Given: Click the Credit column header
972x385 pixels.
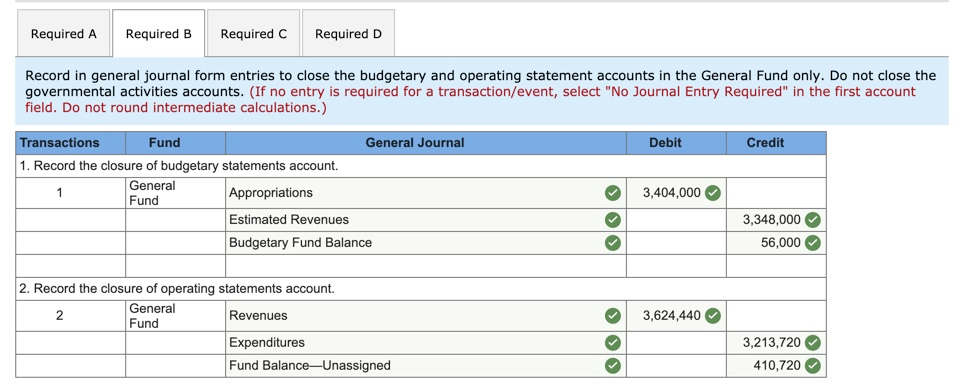Looking at the screenshot, I should pos(776,143).
